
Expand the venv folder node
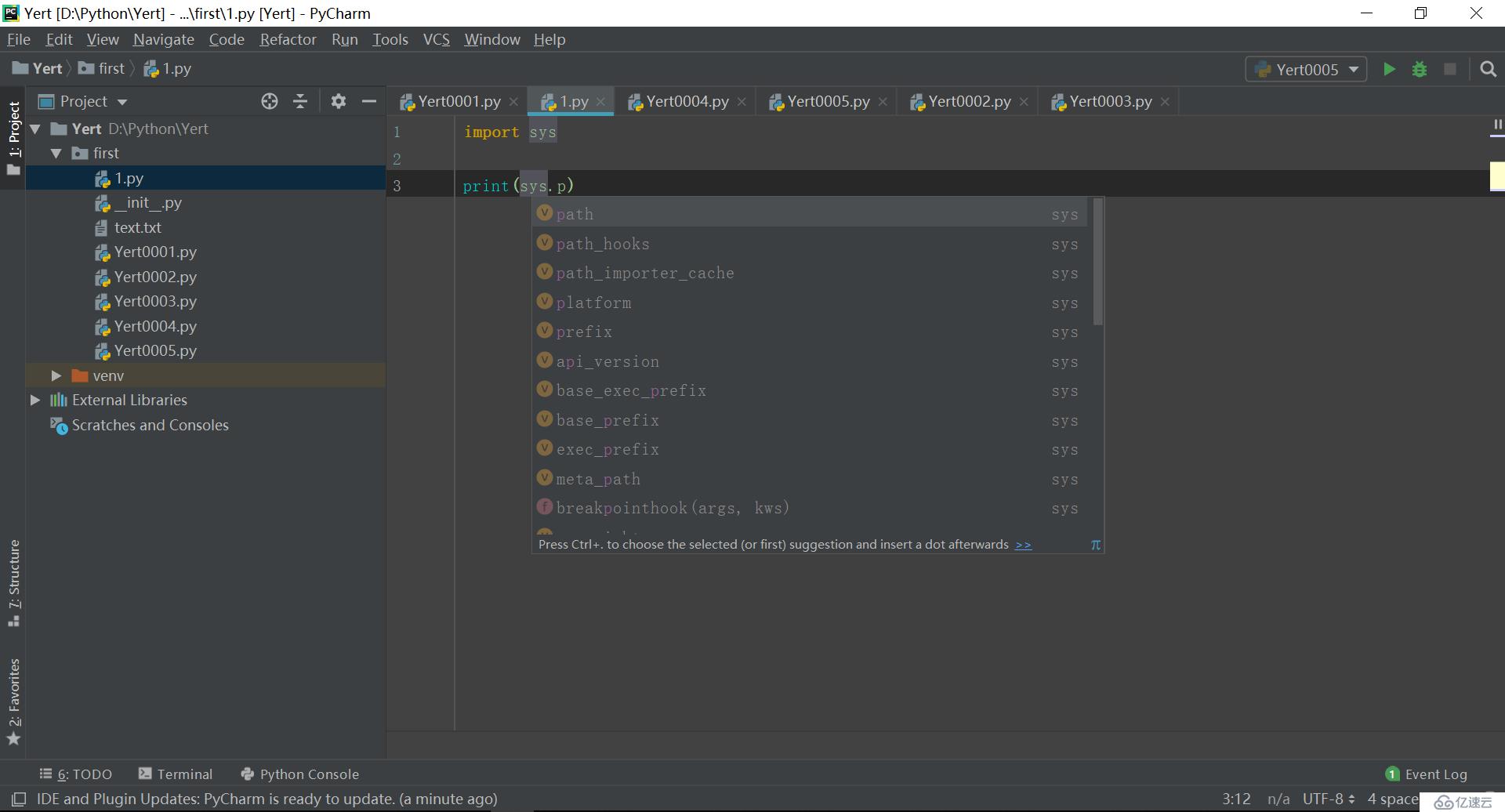(56, 376)
